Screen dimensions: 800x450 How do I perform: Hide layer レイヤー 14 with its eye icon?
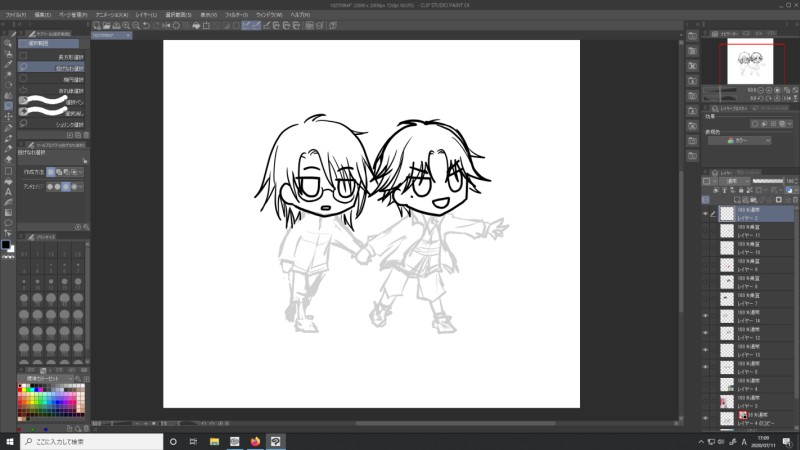(x=706, y=316)
